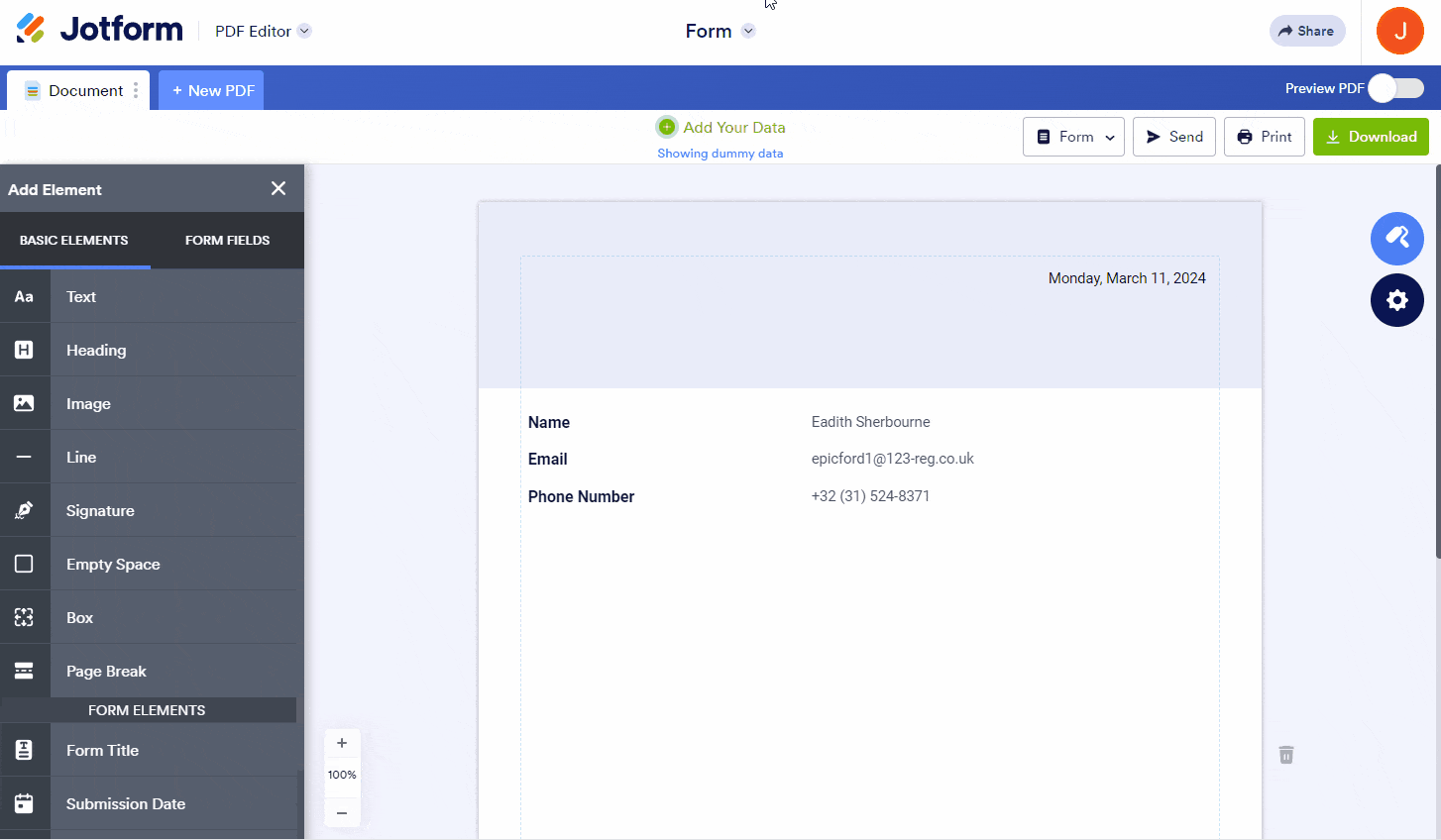The image size is (1441, 840).
Task: Select the Email field label
Action: click(x=548, y=459)
